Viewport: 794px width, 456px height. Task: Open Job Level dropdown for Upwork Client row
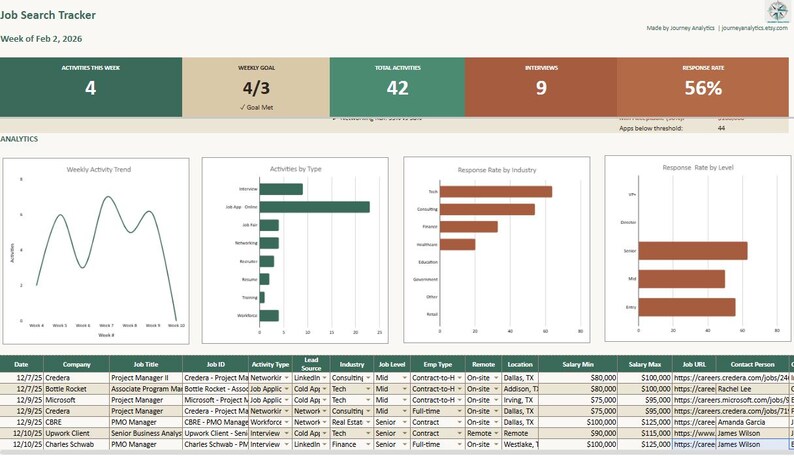pyautogui.click(x=405, y=434)
